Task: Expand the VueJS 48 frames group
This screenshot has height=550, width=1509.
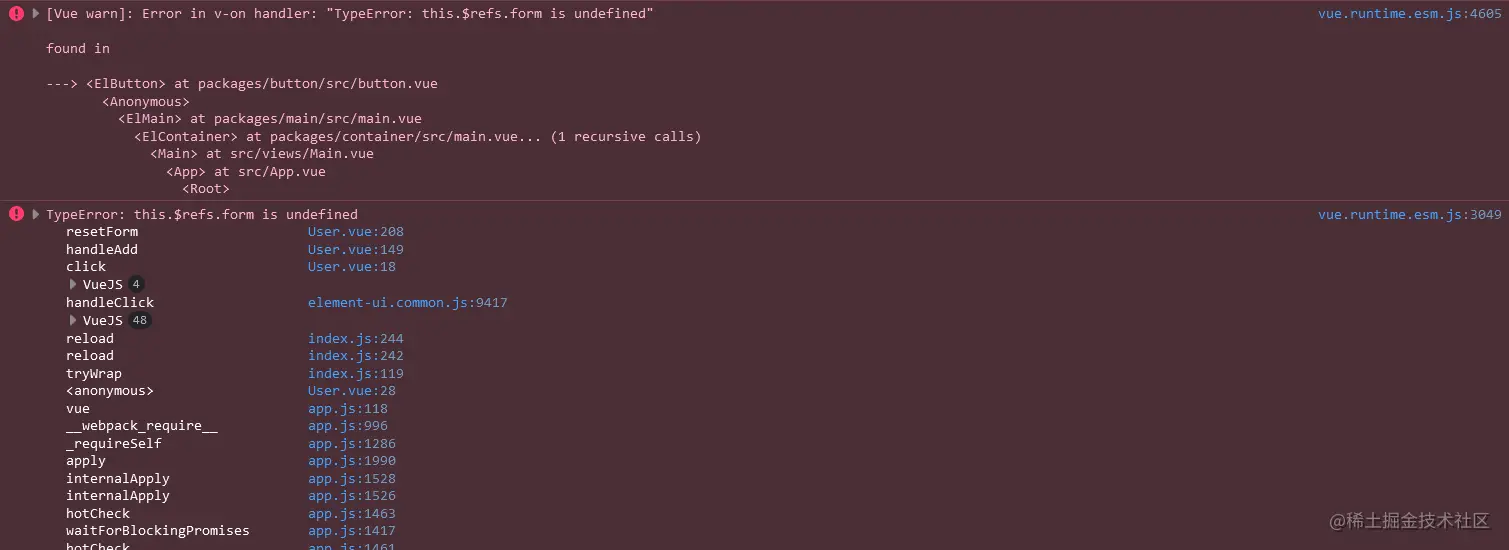Action: pyautogui.click(x=73, y=321)
